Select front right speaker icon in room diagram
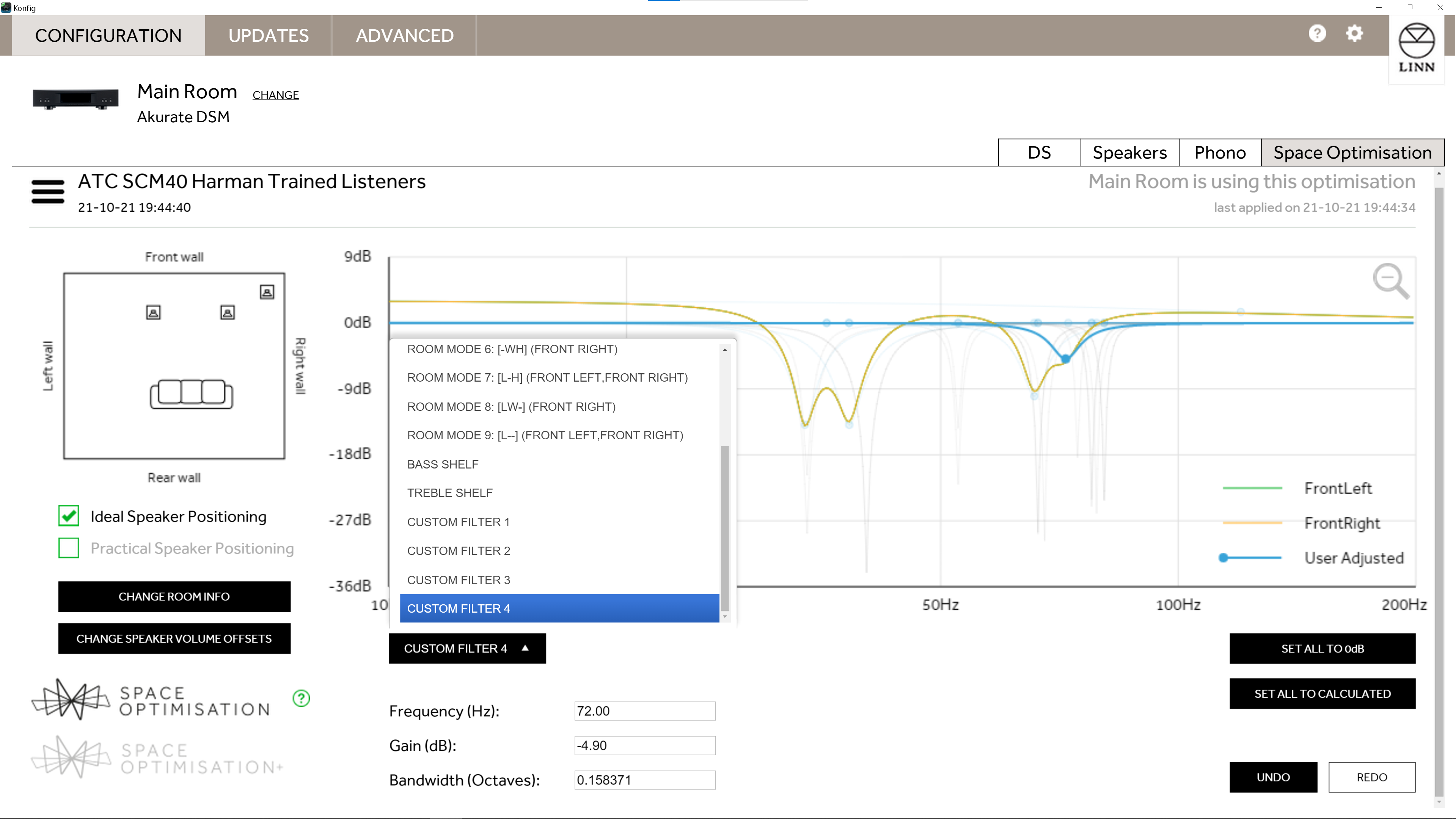 point(227,313)
